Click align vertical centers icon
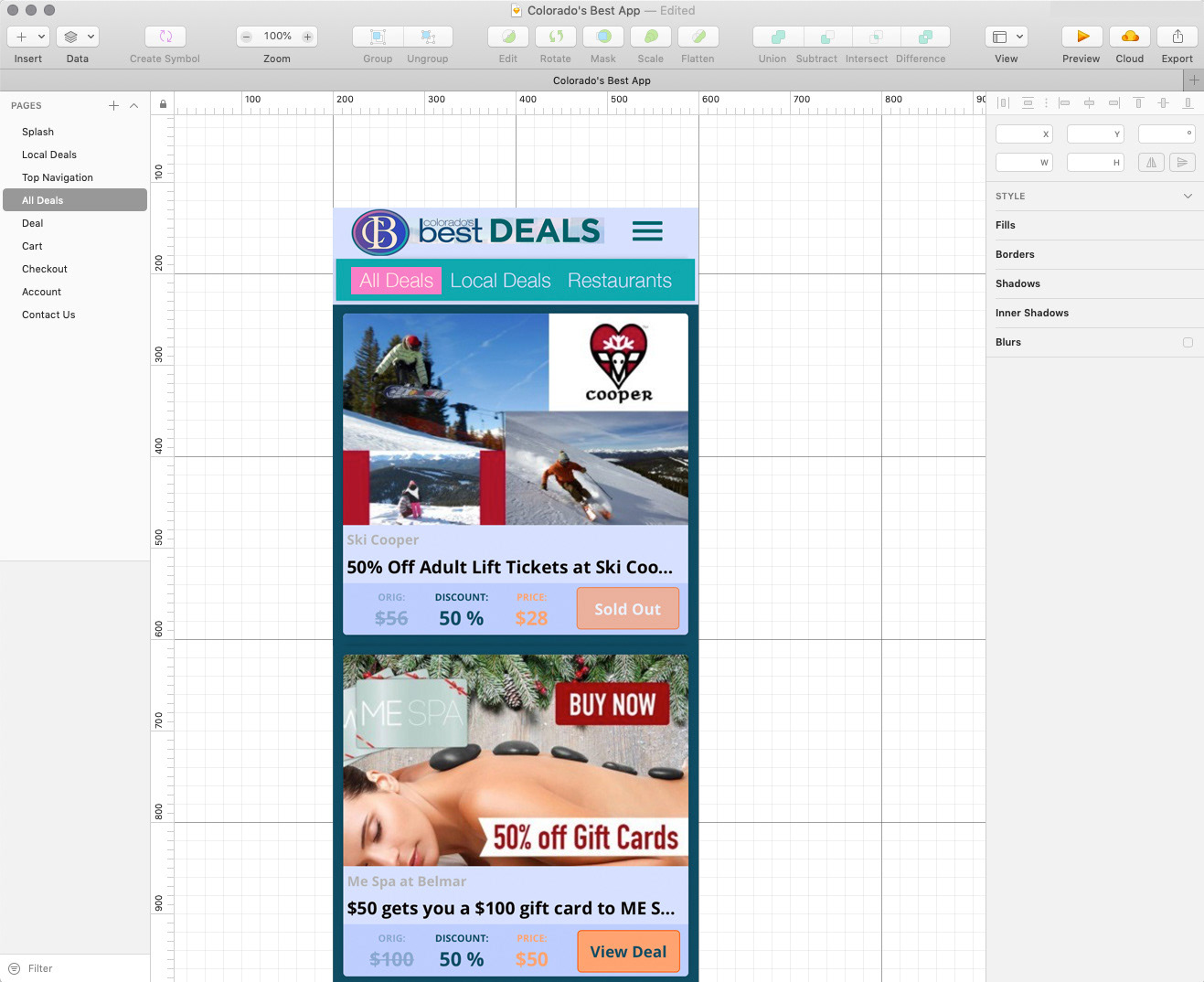 click(1163, 103)
